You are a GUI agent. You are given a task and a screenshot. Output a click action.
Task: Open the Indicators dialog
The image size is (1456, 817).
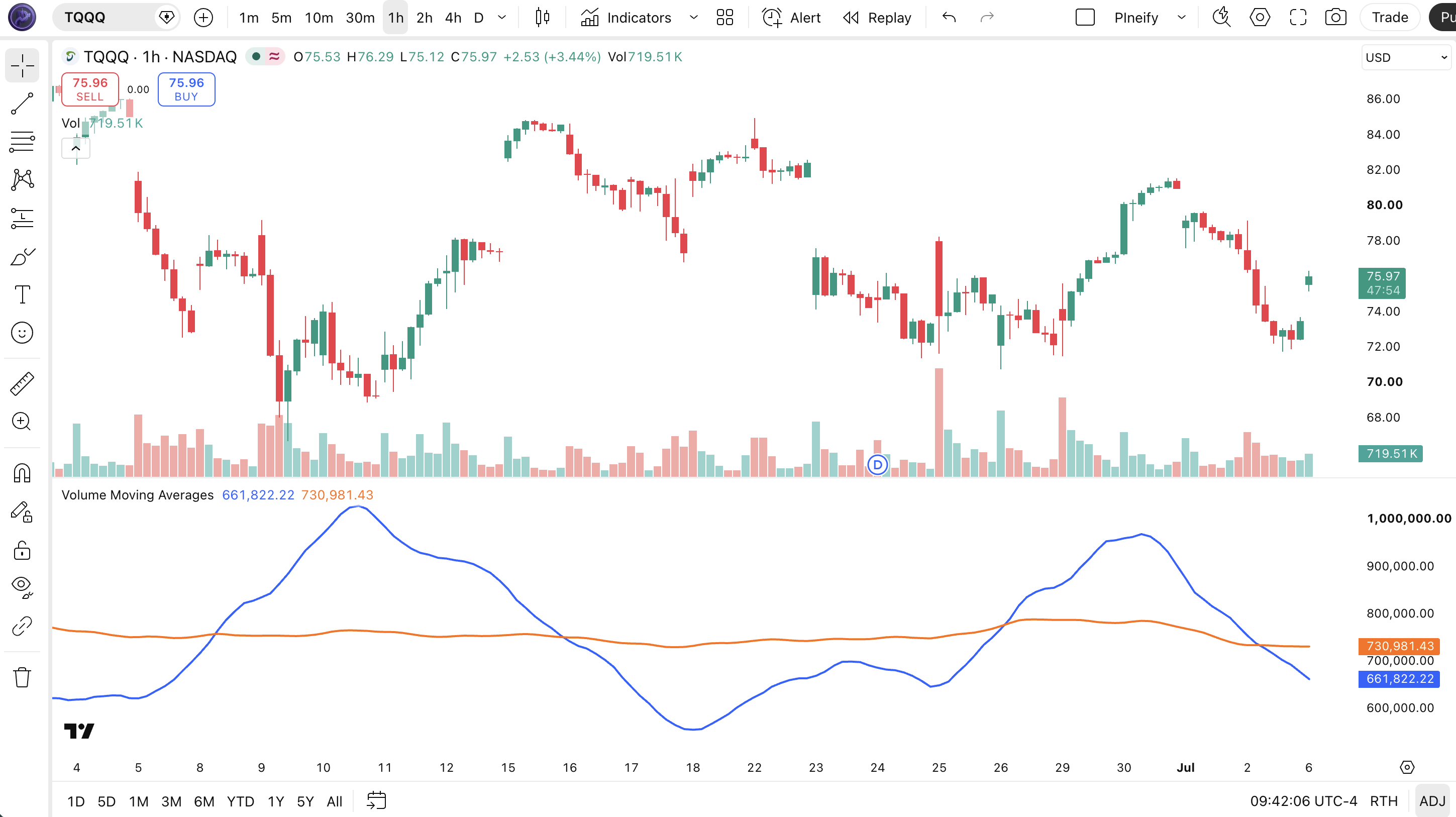click(626, 18)
